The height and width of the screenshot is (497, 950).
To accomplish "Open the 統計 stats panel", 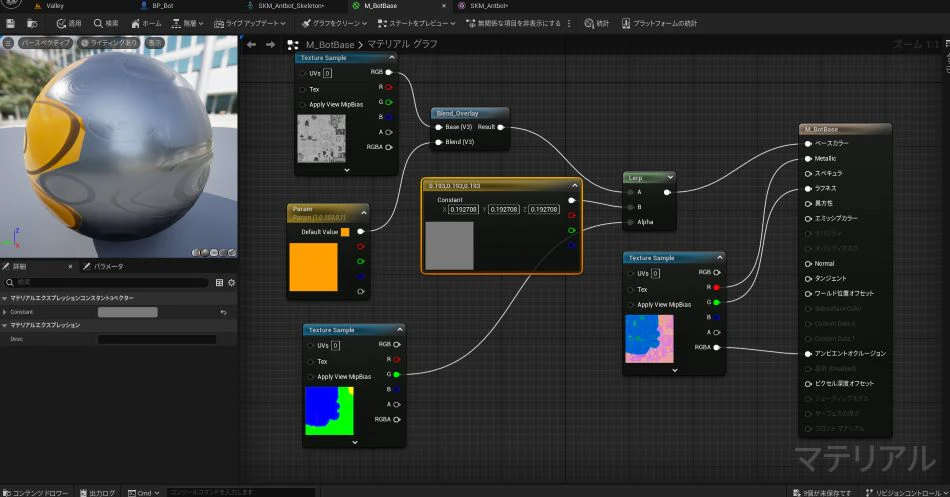I will pos(597,23).
